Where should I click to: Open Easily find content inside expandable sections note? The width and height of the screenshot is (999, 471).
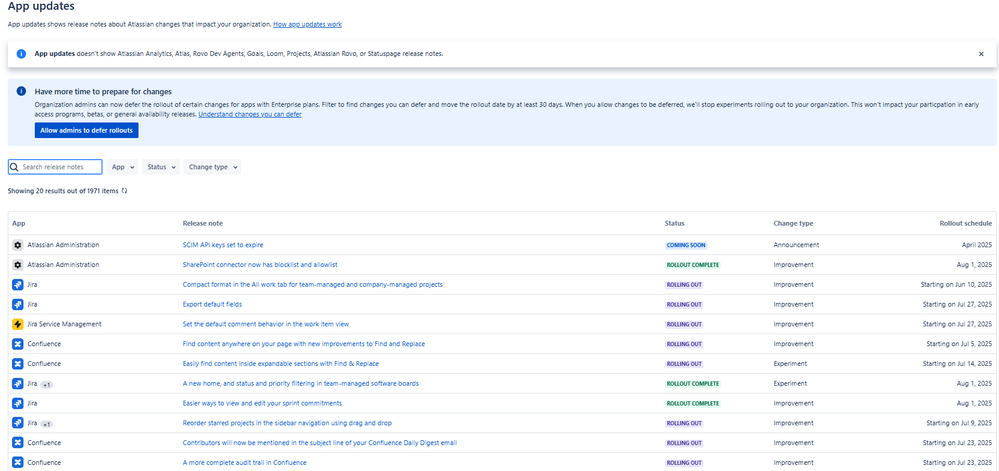281,363
